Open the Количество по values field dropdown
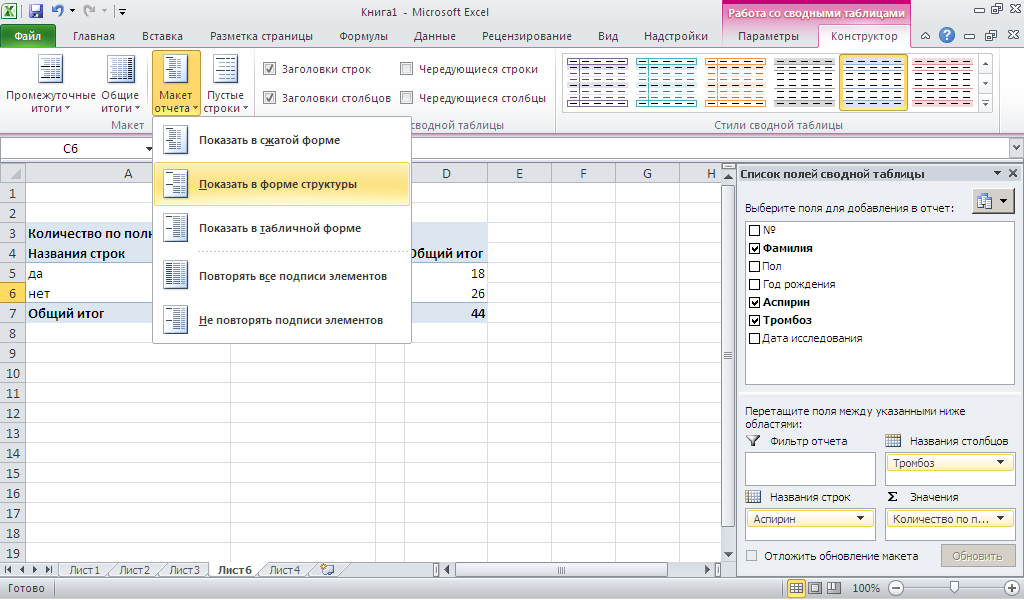This screenshot has width=1024, height=600. click(1001, 519)
